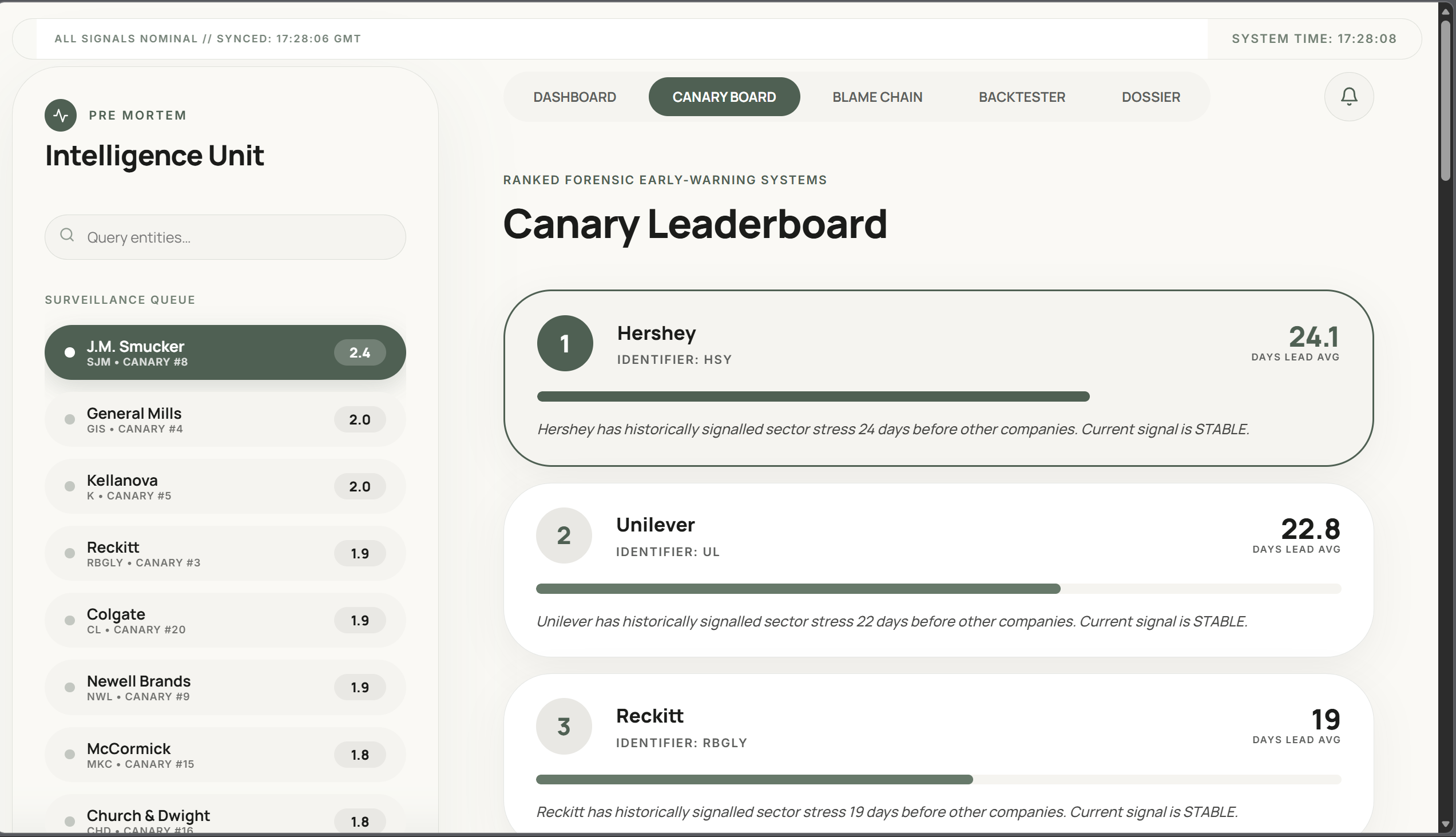
Task: Click Reckitt's rank 3 badge
Action: coord(564,726)
